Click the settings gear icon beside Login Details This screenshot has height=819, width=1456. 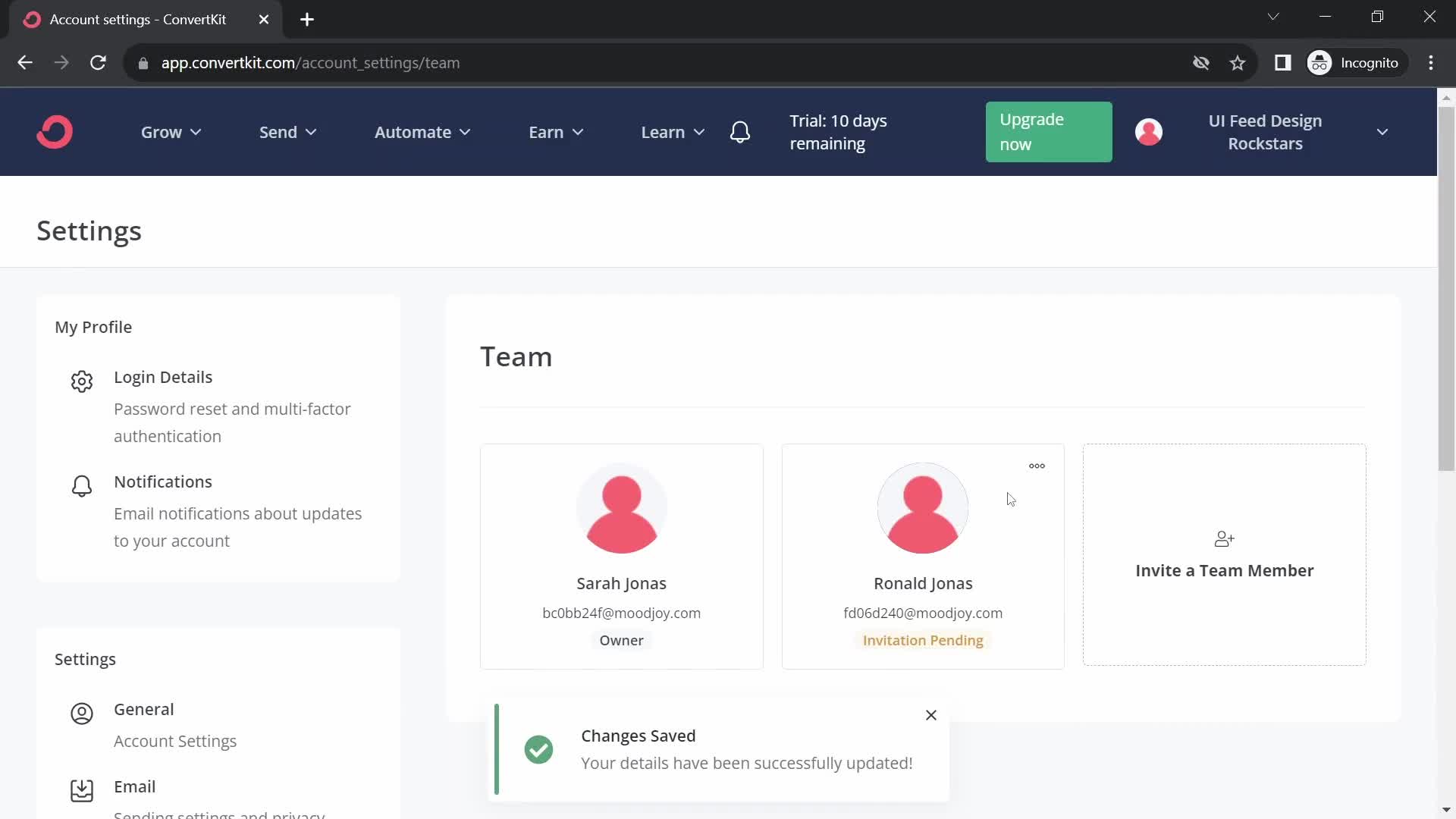tap(80, 382)
